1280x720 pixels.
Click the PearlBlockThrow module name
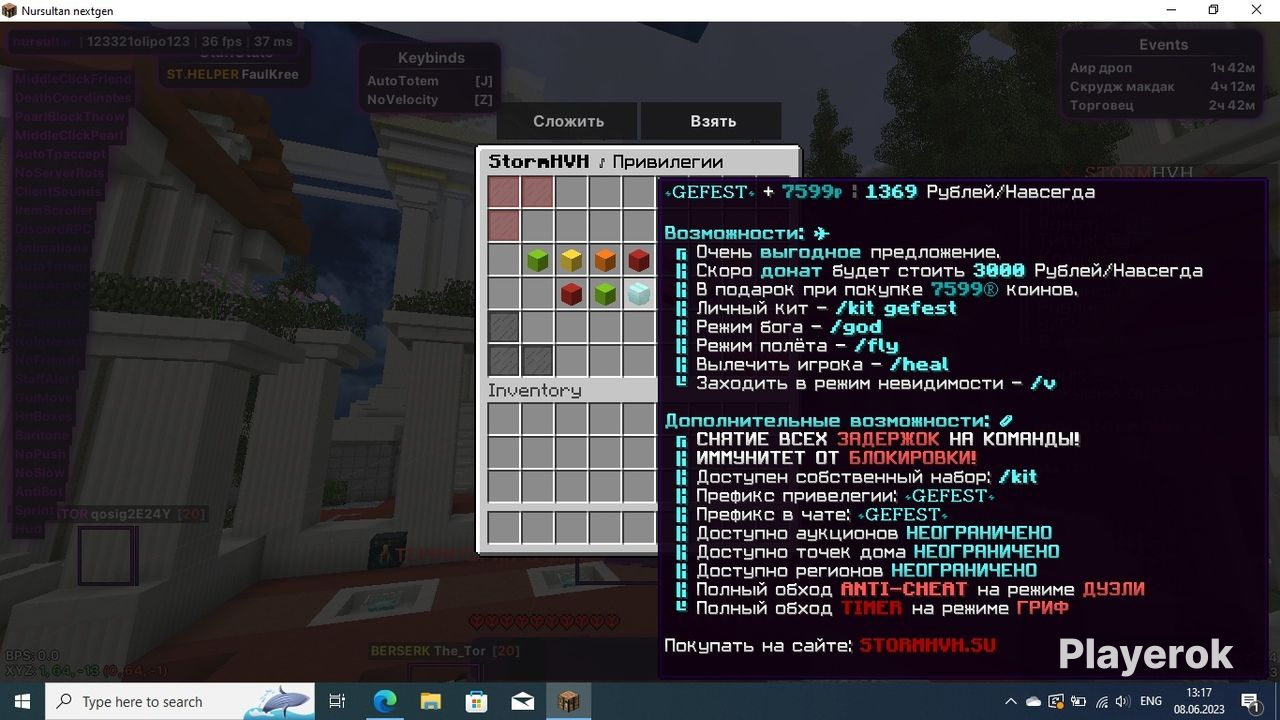(x=70, y=117)
